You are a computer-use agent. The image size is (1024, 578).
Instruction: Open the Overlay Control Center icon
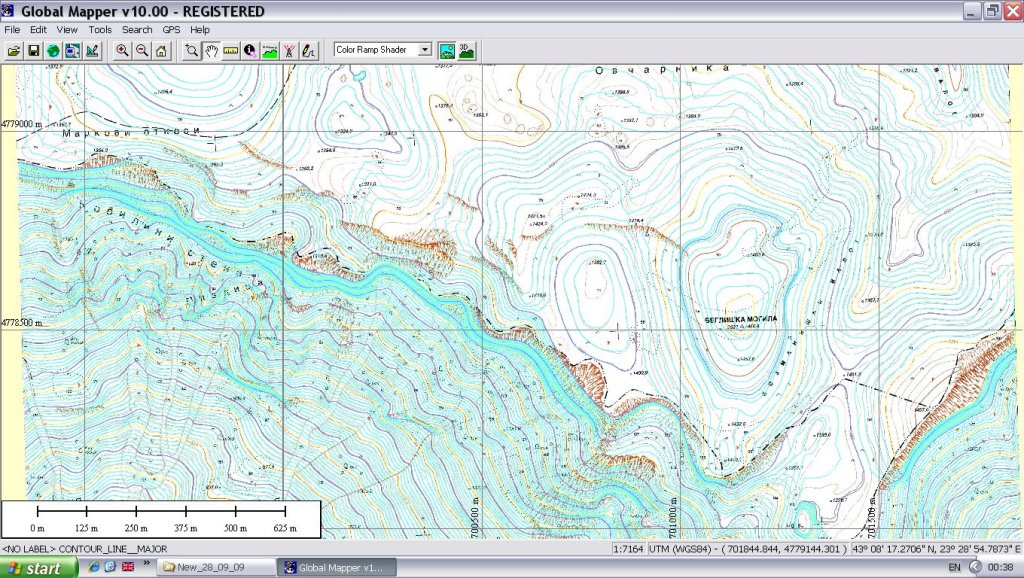[x=72, y=49]
